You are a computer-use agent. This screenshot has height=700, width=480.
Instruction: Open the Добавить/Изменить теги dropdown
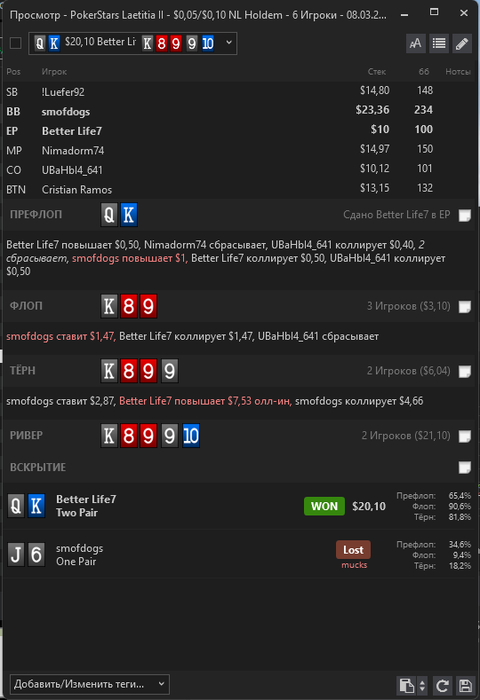coord(90,684)
